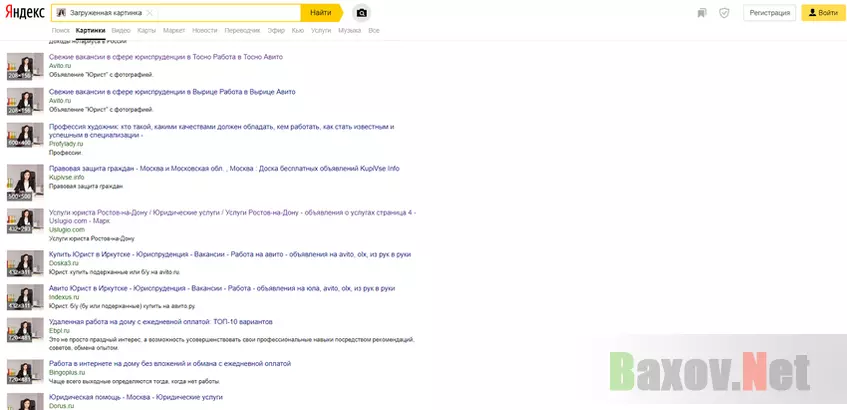Go to the Новости tab
Image resolution: width=847 pixels, height=410 pixels.
[x=205, y=31]
